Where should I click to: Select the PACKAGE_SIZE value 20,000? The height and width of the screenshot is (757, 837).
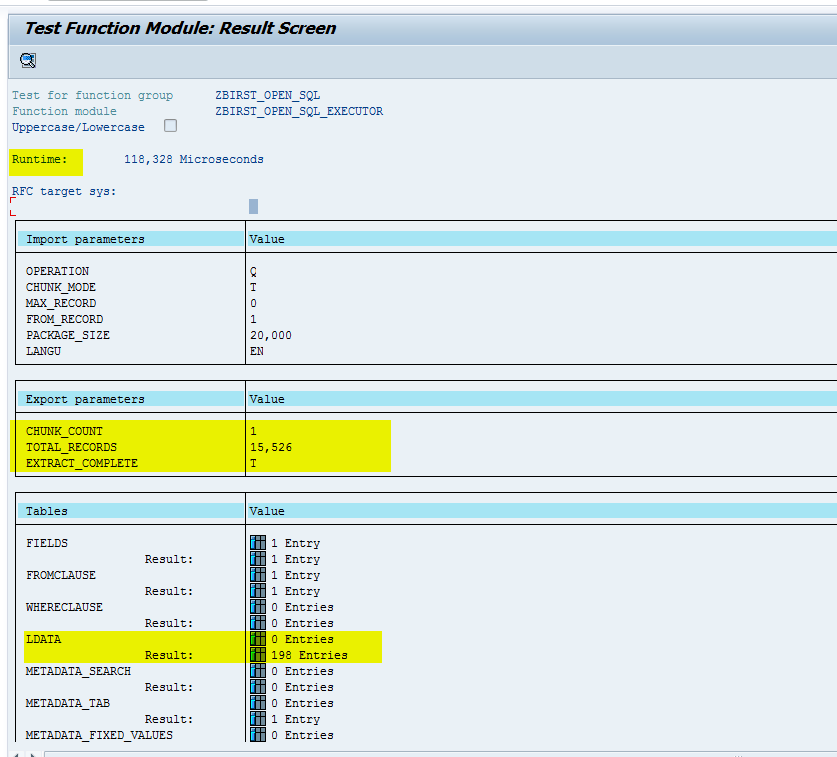[x=271, y=335]
